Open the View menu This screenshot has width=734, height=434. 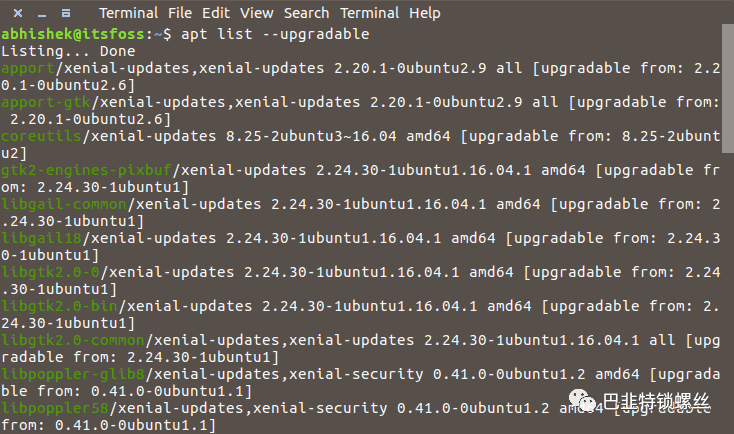coord(257,13)
